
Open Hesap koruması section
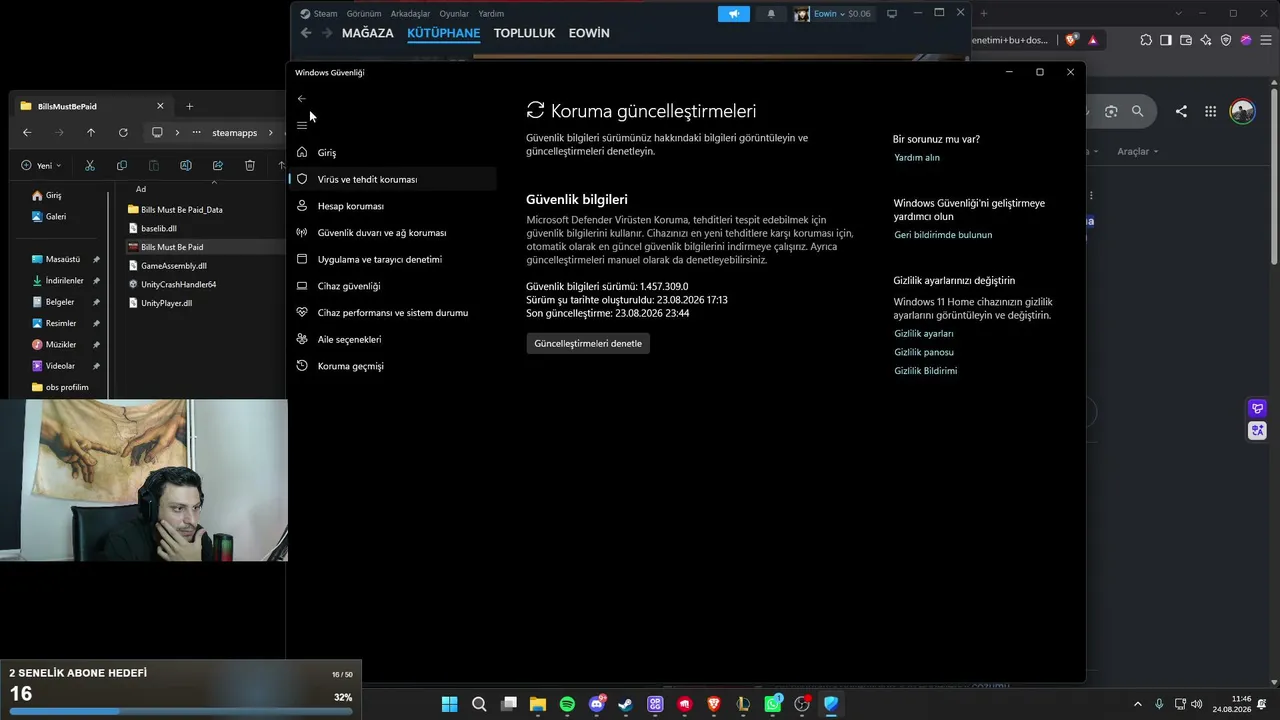click(x=392, y=206)
